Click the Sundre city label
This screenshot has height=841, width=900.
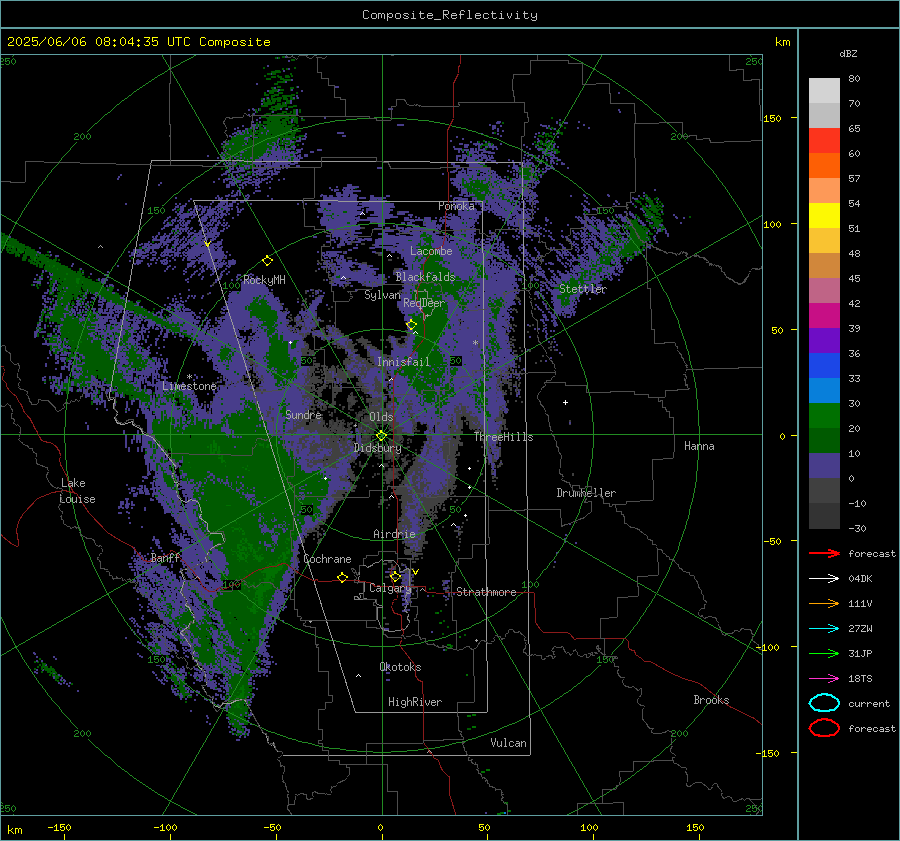303,415
